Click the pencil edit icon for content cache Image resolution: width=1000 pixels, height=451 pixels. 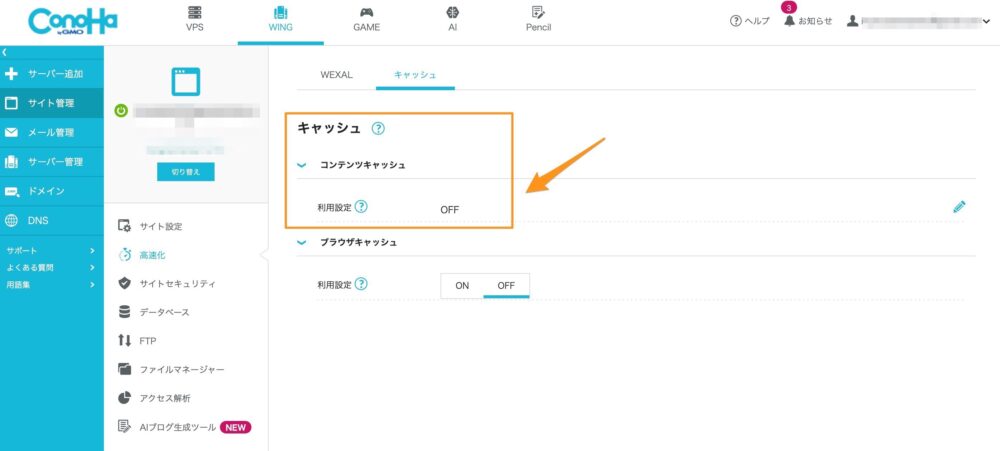[959, 207]
